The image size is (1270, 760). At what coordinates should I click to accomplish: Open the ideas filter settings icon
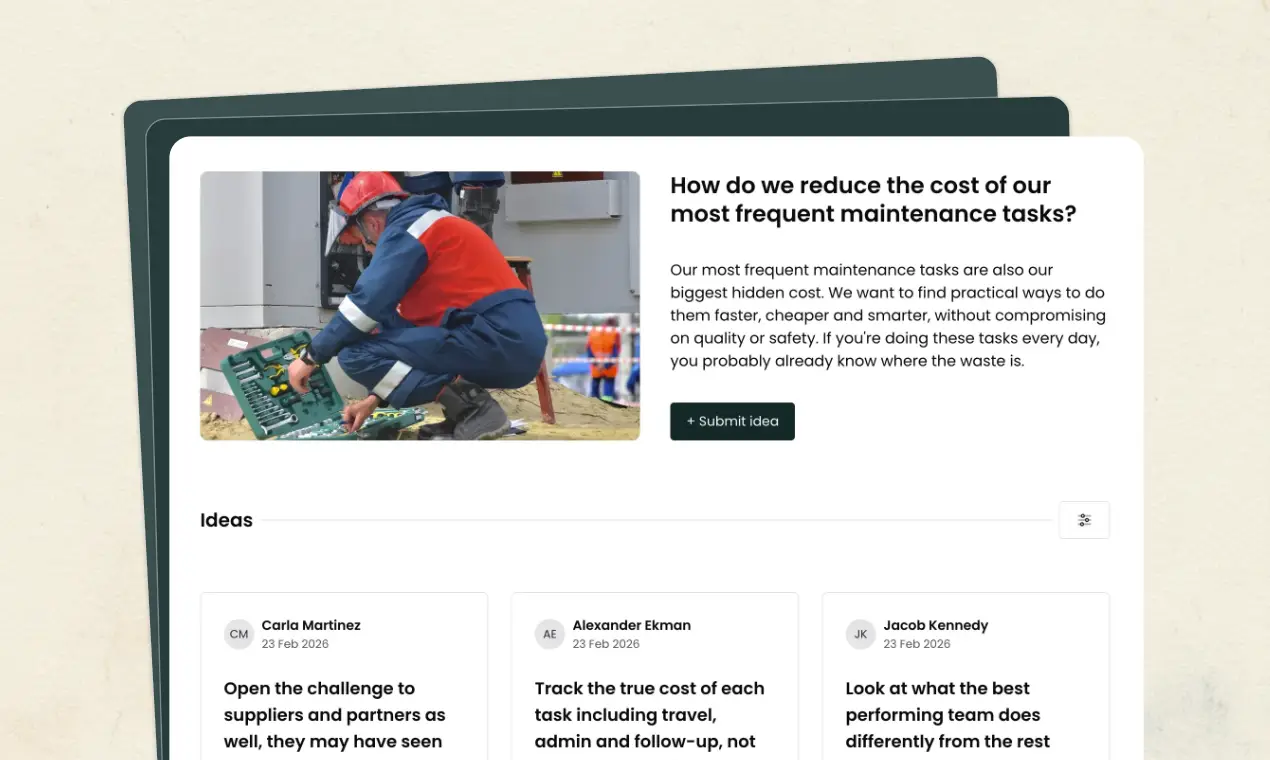click(x=1084, y=520)
